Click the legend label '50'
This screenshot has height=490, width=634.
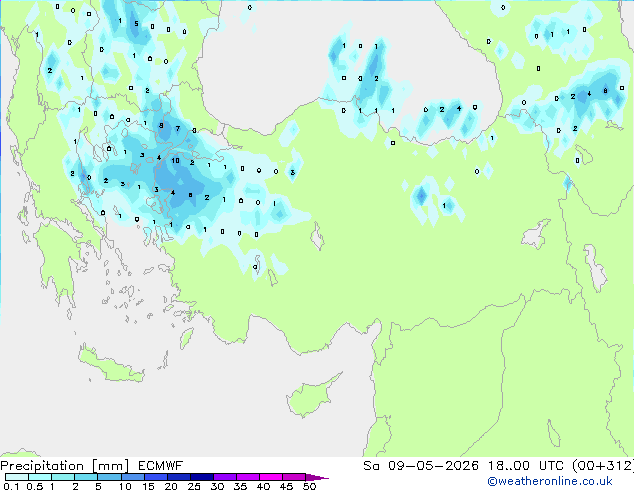(310, 486)
